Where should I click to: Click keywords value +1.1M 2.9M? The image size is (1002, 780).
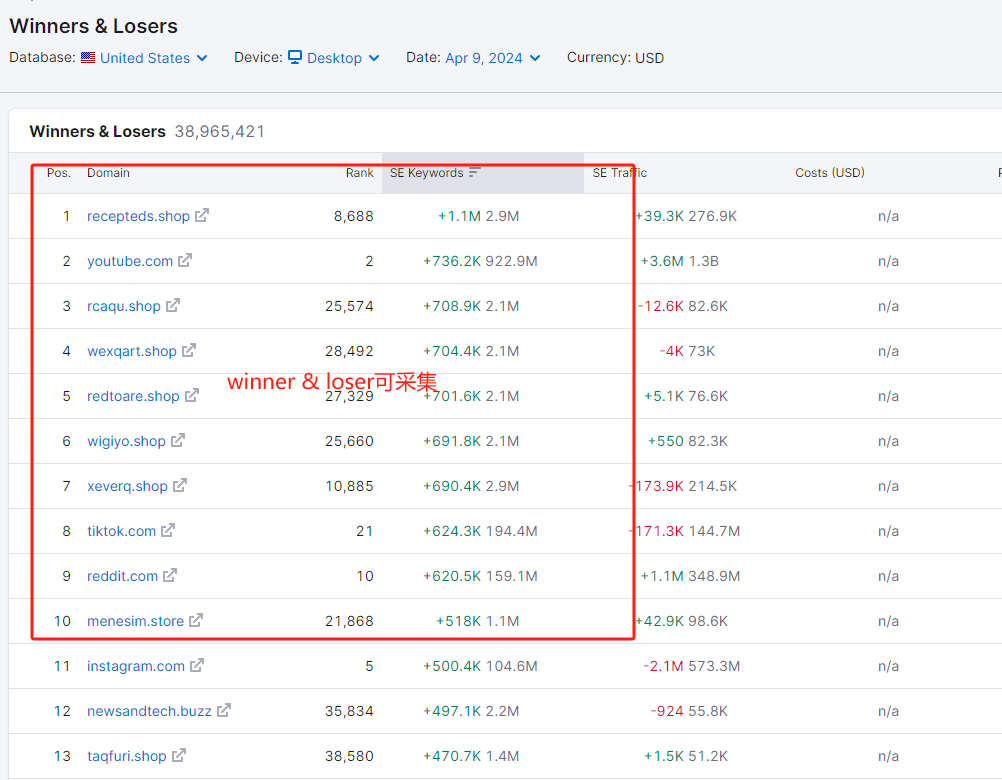[478, 217]
